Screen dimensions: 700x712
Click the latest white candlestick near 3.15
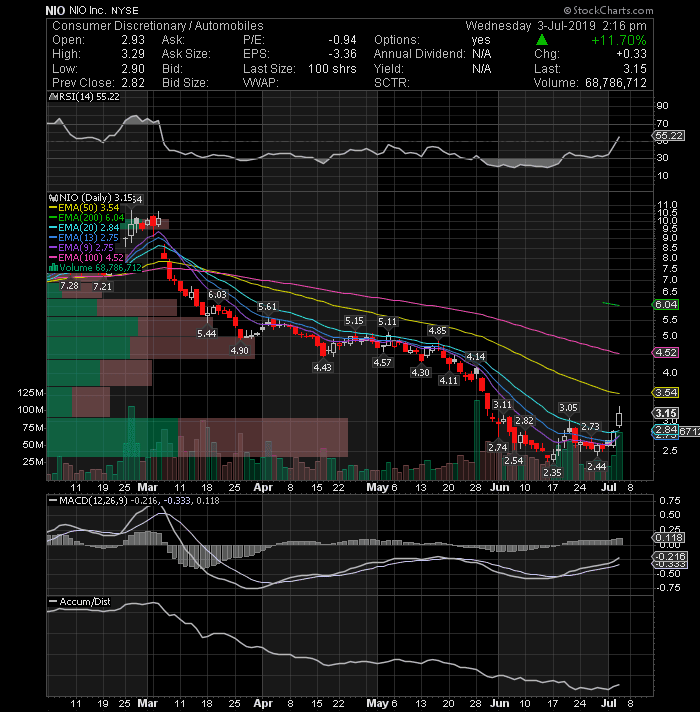pos(619,416)
